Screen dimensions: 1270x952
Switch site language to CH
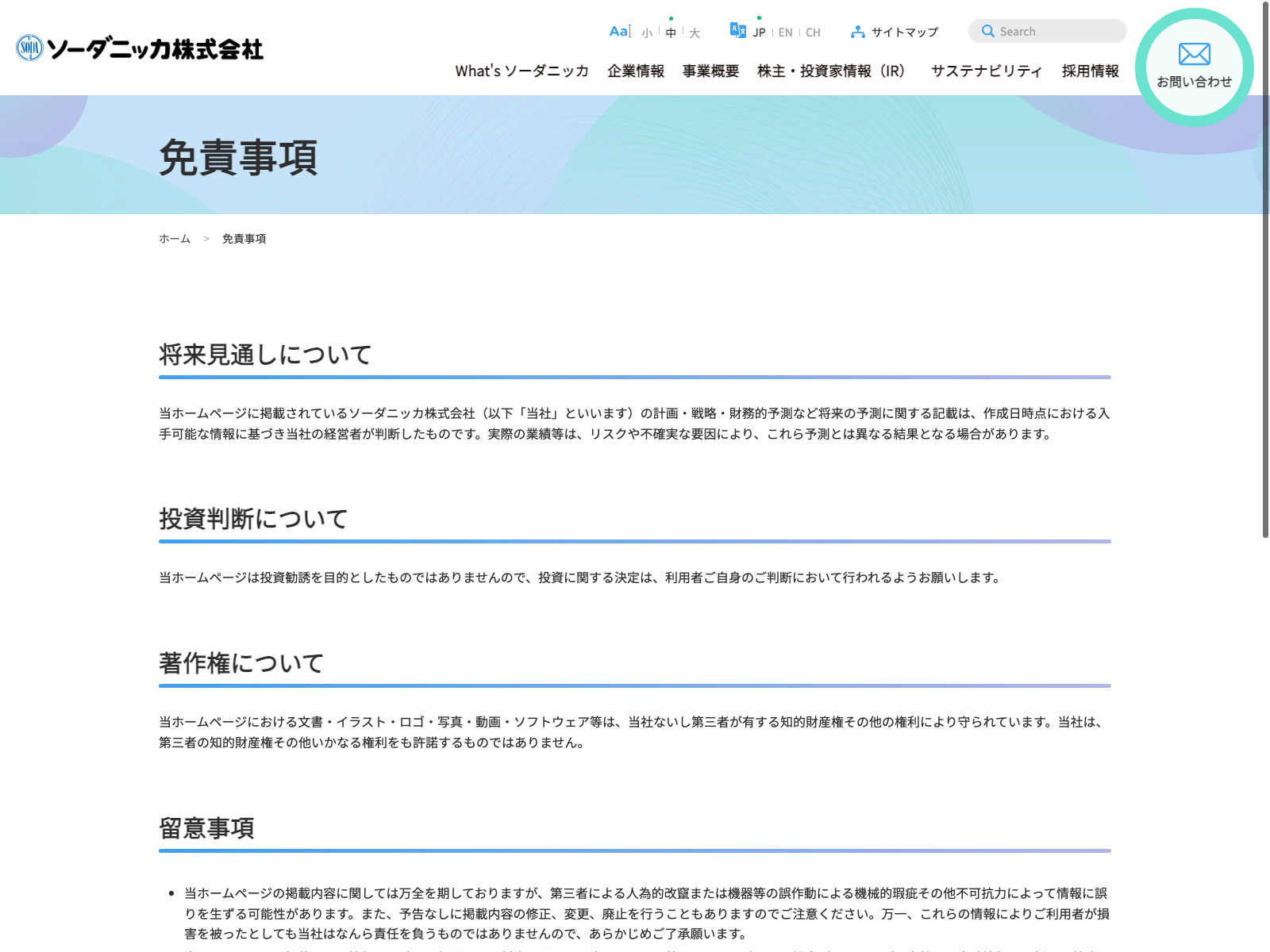(x=813, y=33)
